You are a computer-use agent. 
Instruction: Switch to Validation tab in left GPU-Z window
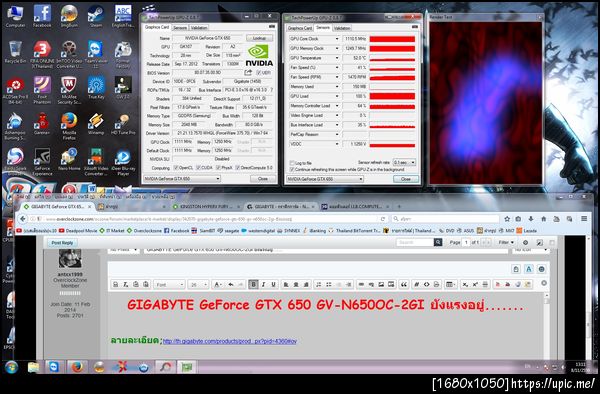[199, 28]
